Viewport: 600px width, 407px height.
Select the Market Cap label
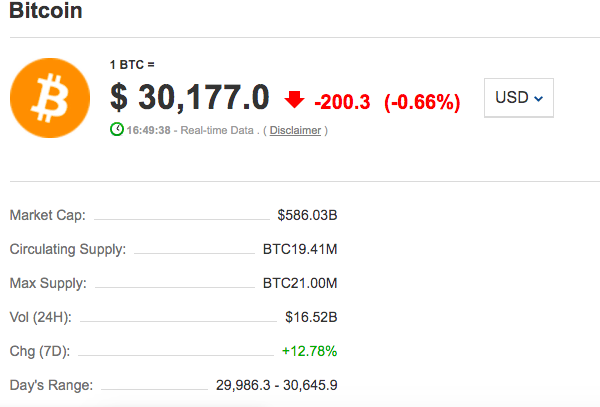[47, 215]
